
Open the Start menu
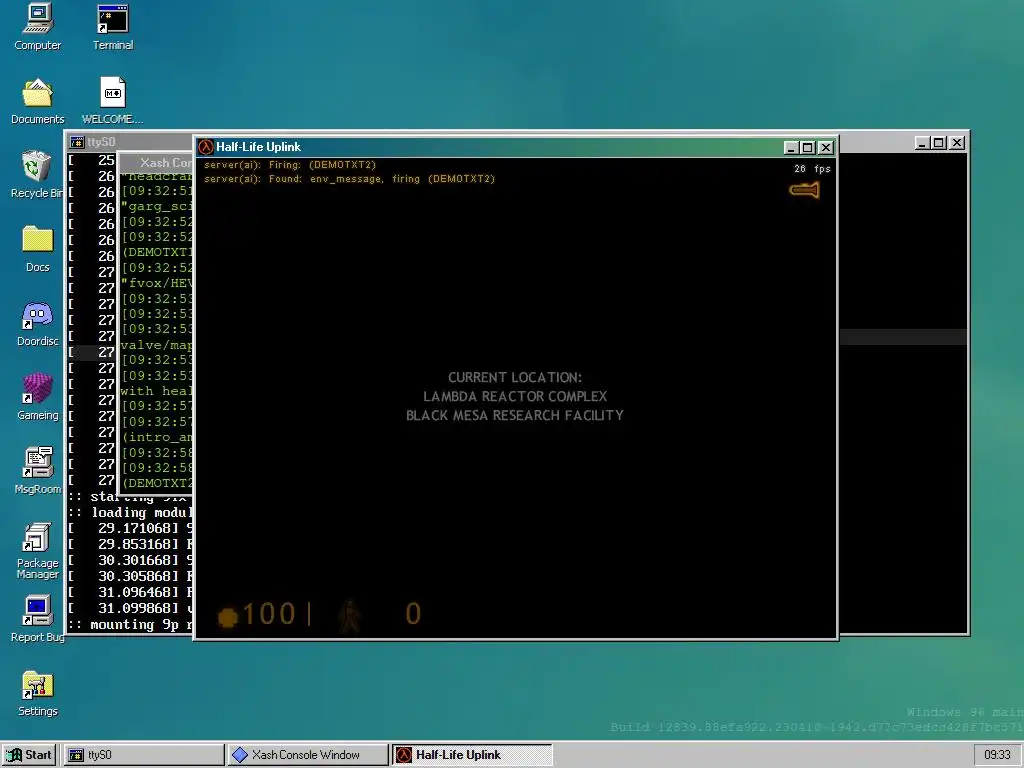point(29,755)
